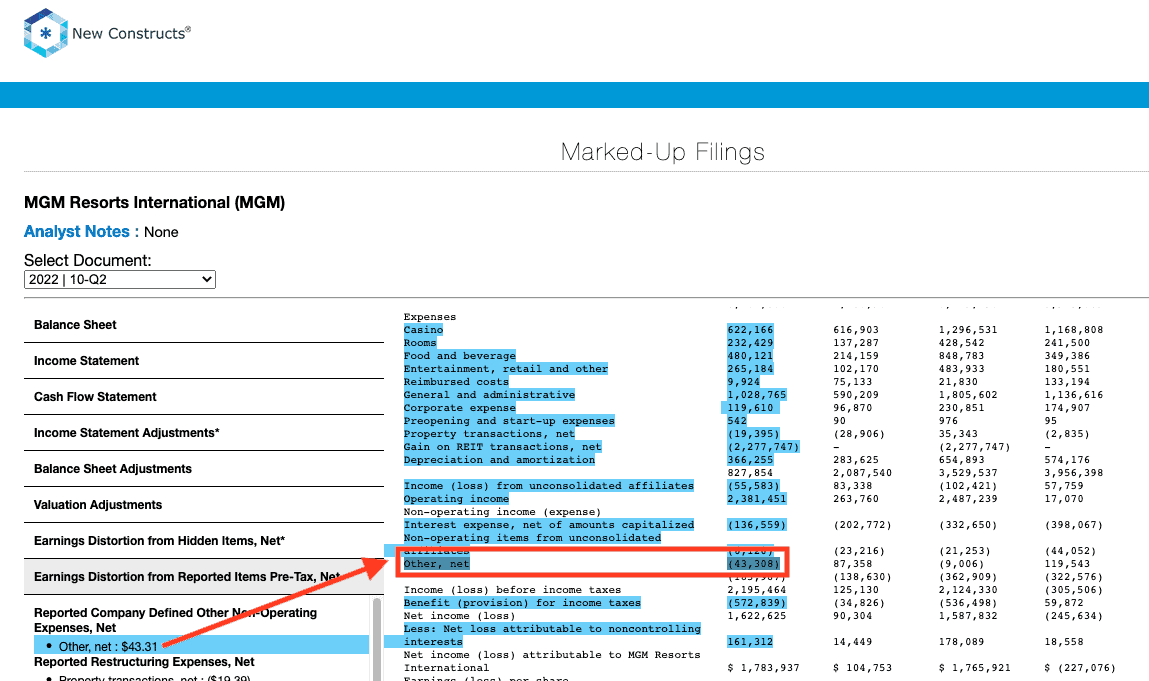This screenshot has height=681, width=1149.
Task: Click the highlighted value 265,184
Action: coord(750,369)
